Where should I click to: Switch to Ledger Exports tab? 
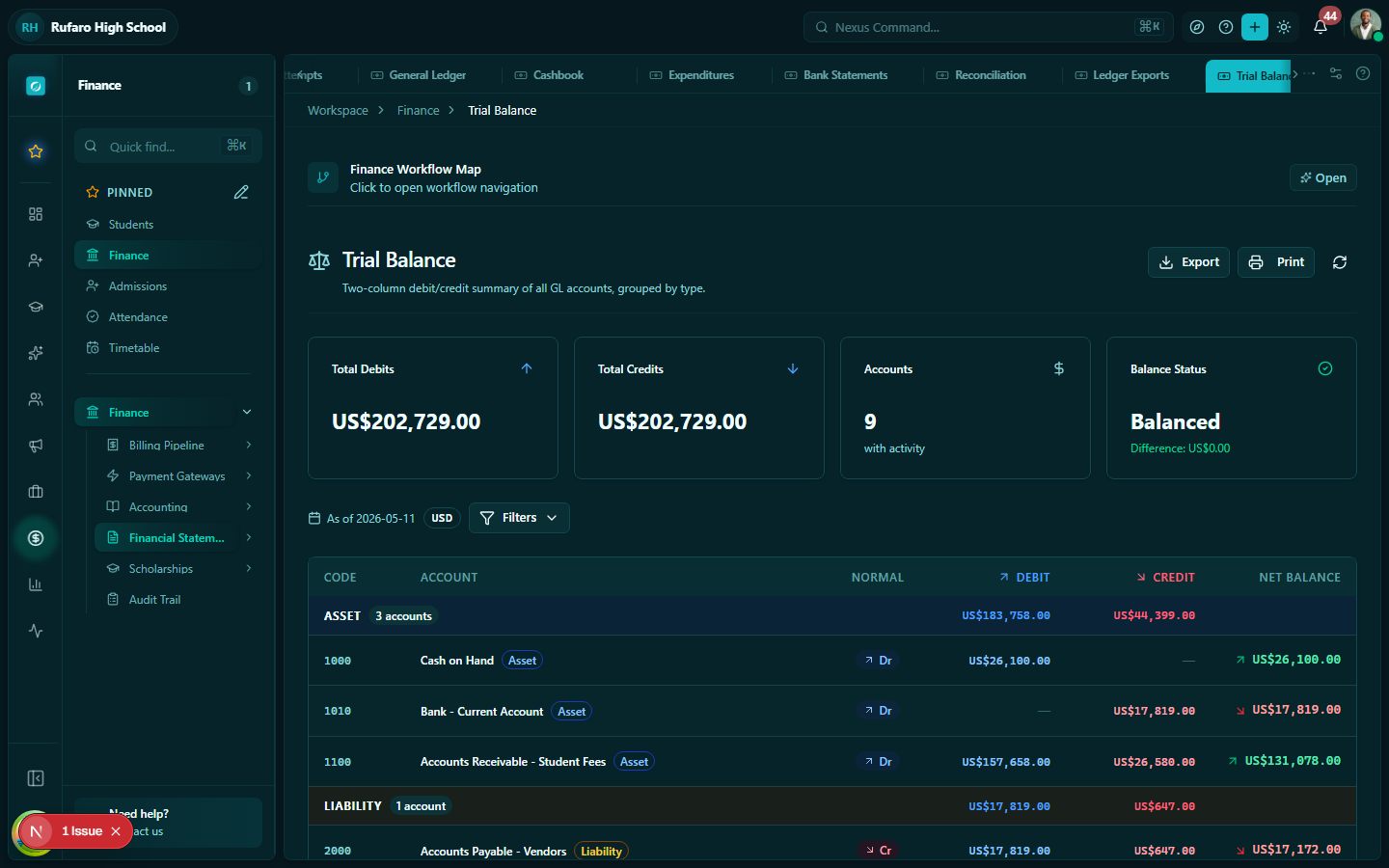(1122, 75)
